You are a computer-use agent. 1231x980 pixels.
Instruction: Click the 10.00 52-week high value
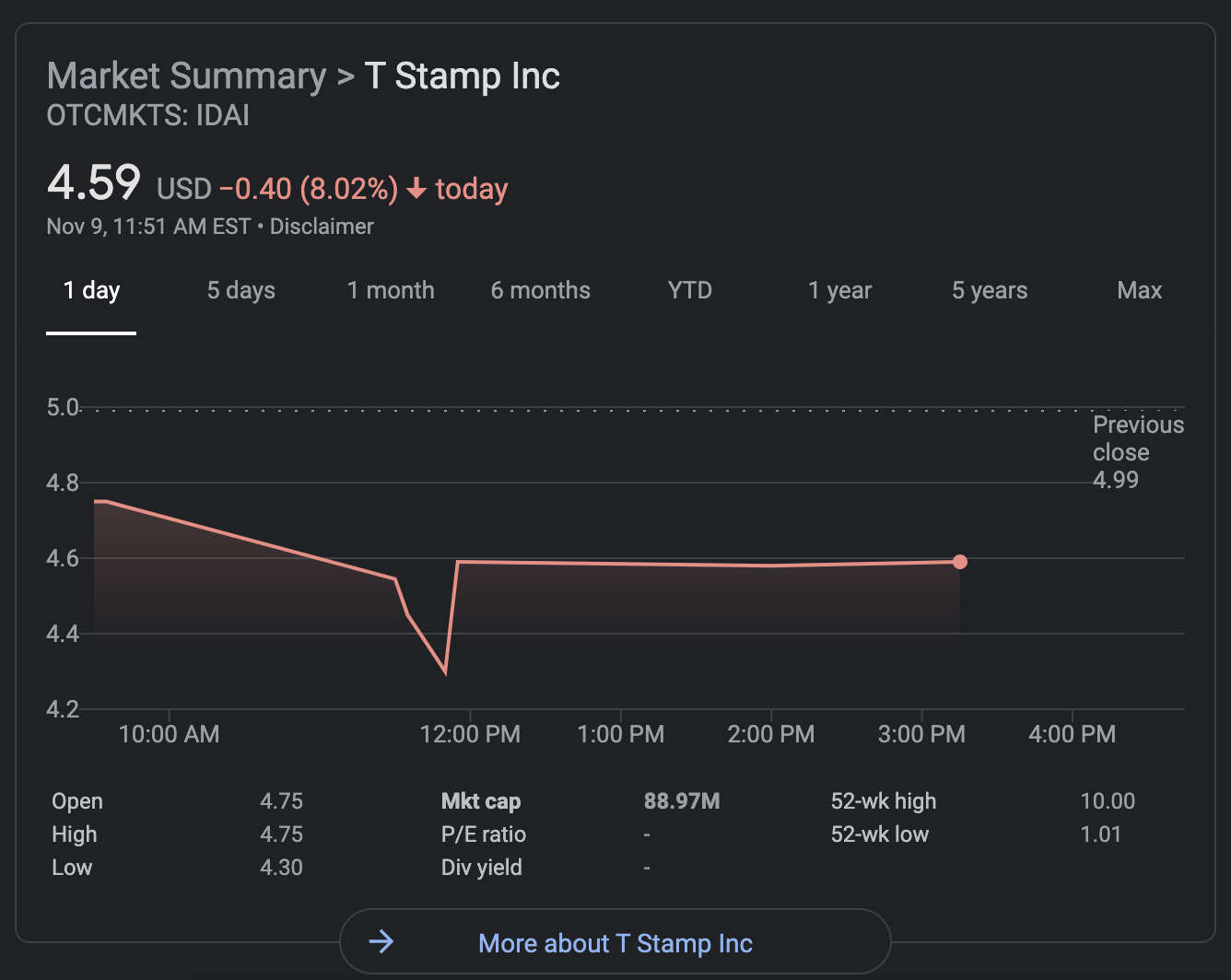(x=1108, y=801)
